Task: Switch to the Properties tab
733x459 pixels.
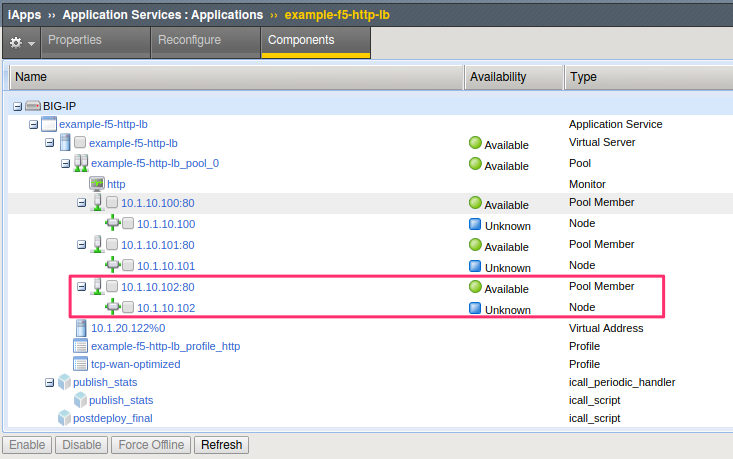Action: (x=75, y=40)
